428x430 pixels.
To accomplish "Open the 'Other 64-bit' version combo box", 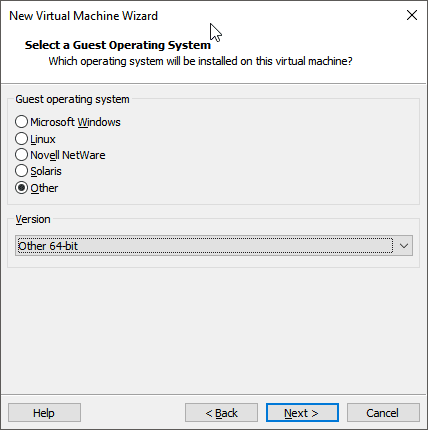I will (214, 246).
